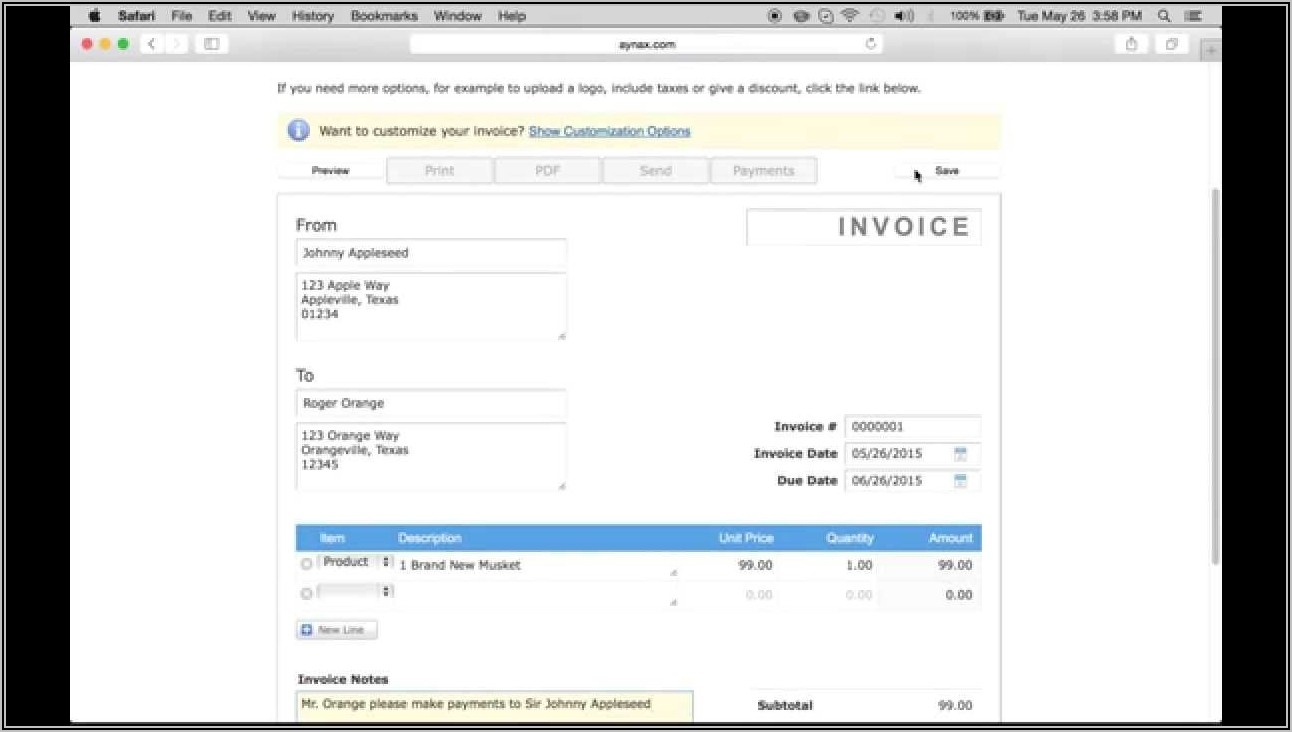Click Show Customization Options link

point(609,130)
